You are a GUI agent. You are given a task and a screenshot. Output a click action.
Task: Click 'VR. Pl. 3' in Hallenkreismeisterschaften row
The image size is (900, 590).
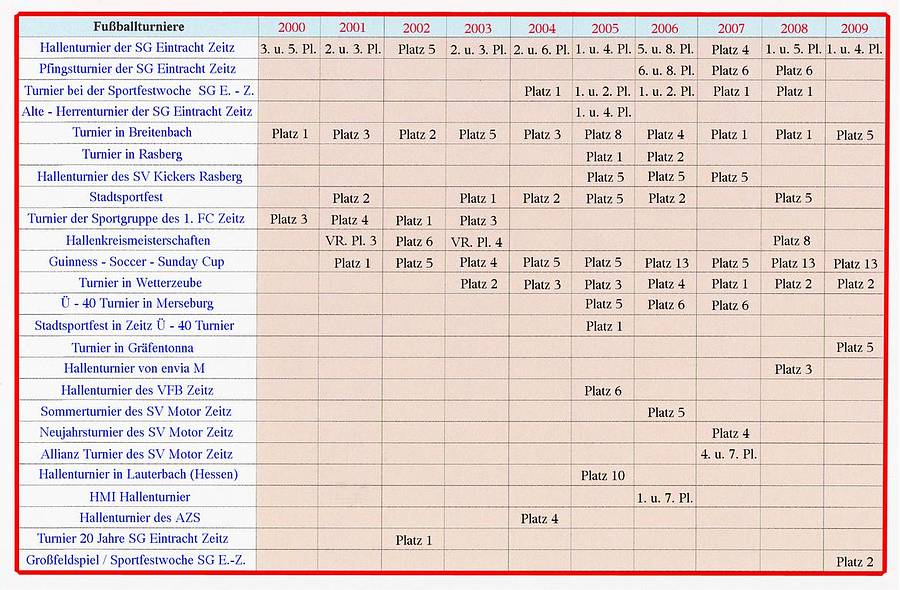coord(351,241)
